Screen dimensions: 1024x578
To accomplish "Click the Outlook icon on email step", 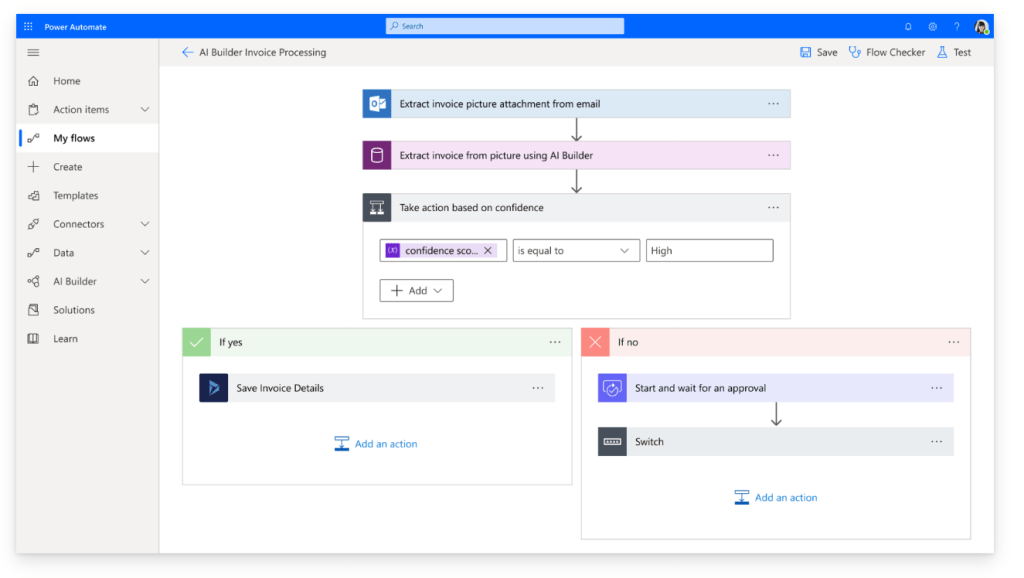I will pyautogui.click(x=377, y=104).
